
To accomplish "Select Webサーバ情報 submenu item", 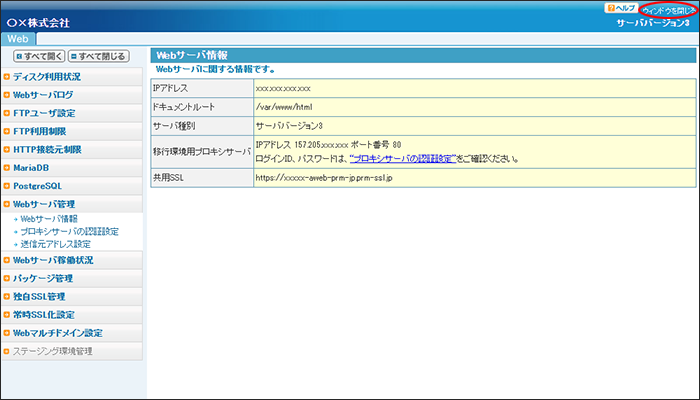I will [49, 218].
